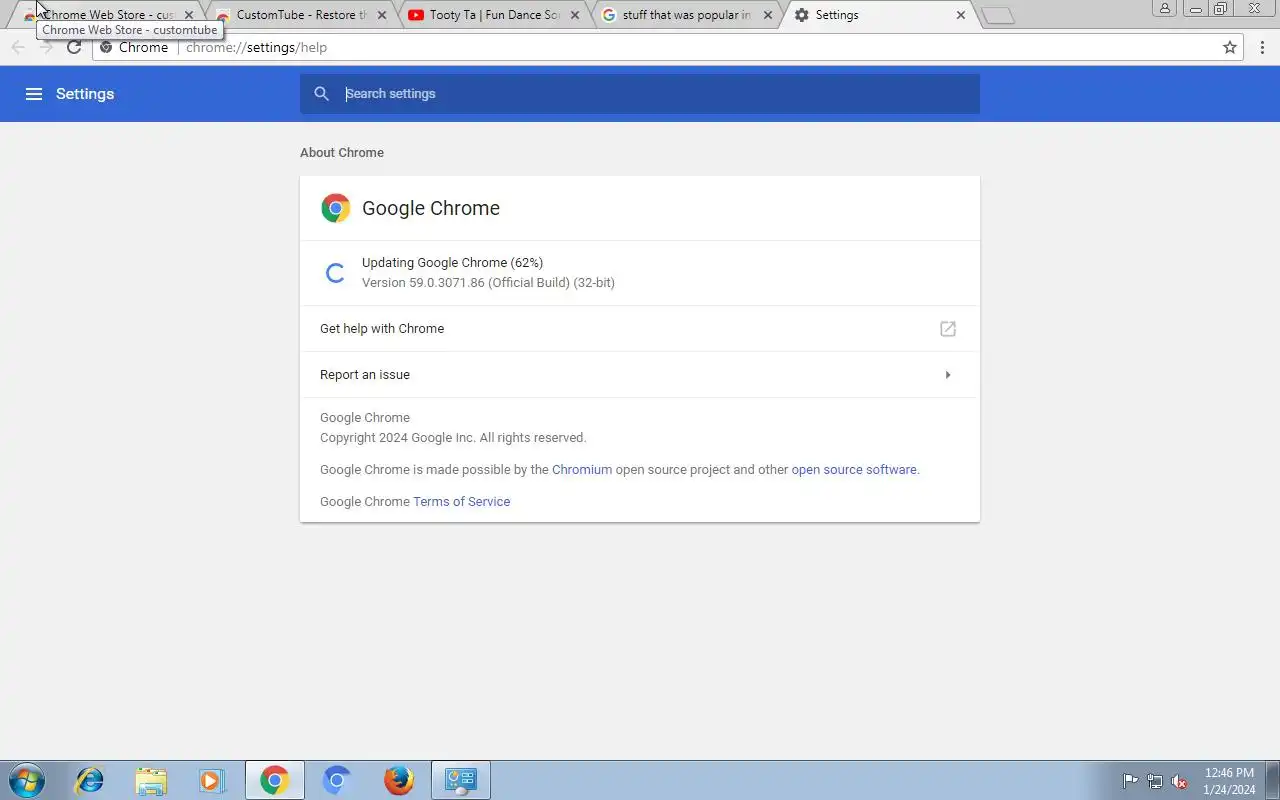The image size is (1280, 800).
Task: Open the Settings hamburger menu
Action: point(34,94)
